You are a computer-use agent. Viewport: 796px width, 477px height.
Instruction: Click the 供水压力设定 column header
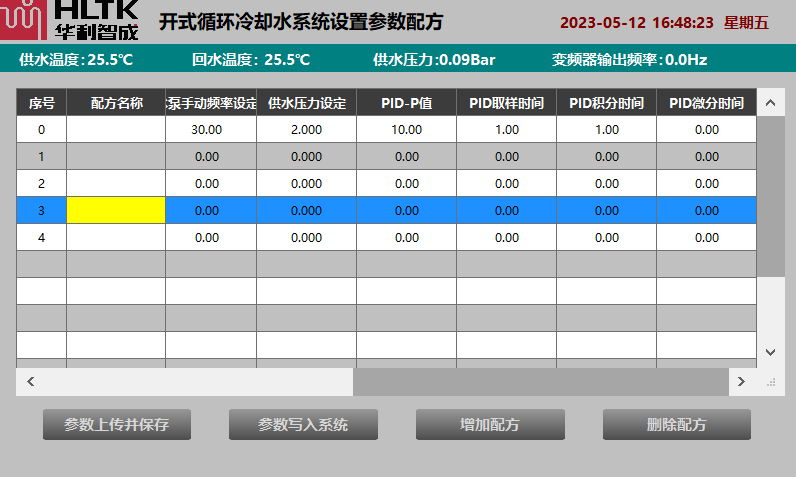[x=306, y=103]
